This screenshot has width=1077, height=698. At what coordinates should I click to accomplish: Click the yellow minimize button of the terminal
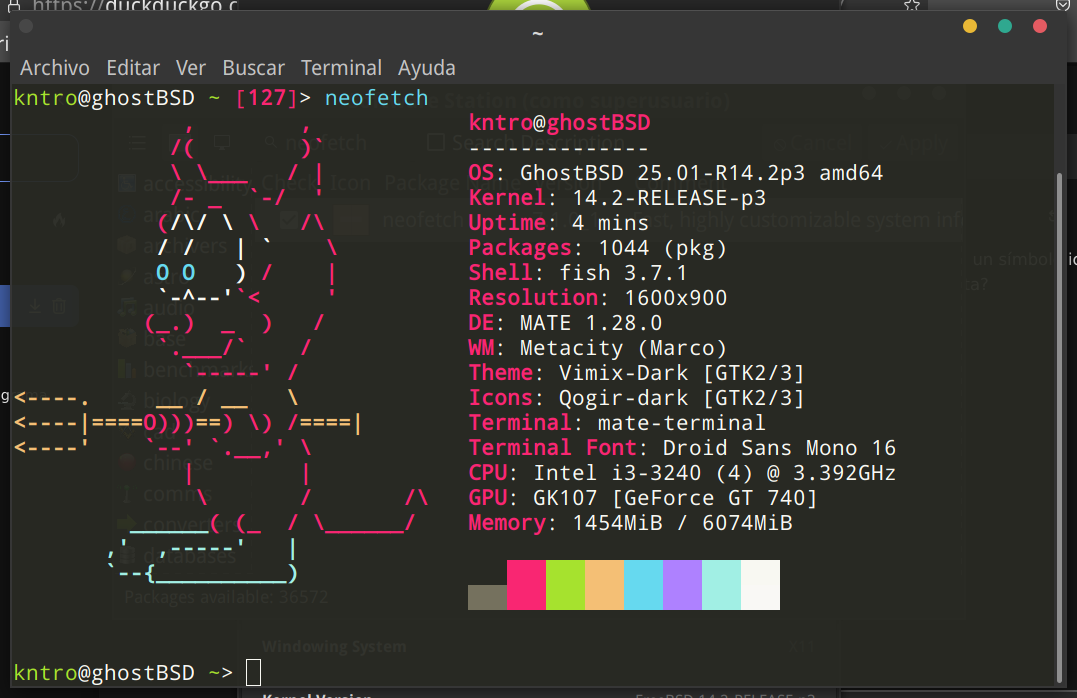tap(970, 26)
